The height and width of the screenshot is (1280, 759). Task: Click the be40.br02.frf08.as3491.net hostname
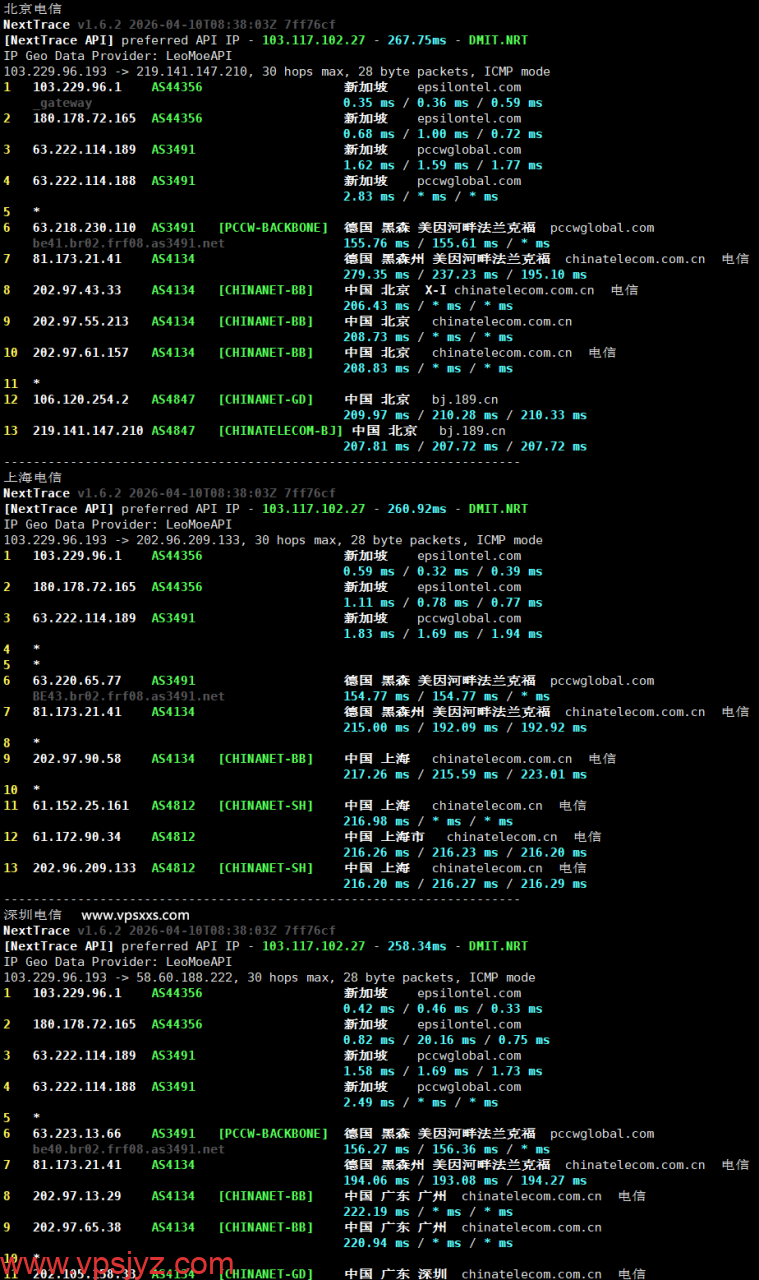(x=128, y=1149)
